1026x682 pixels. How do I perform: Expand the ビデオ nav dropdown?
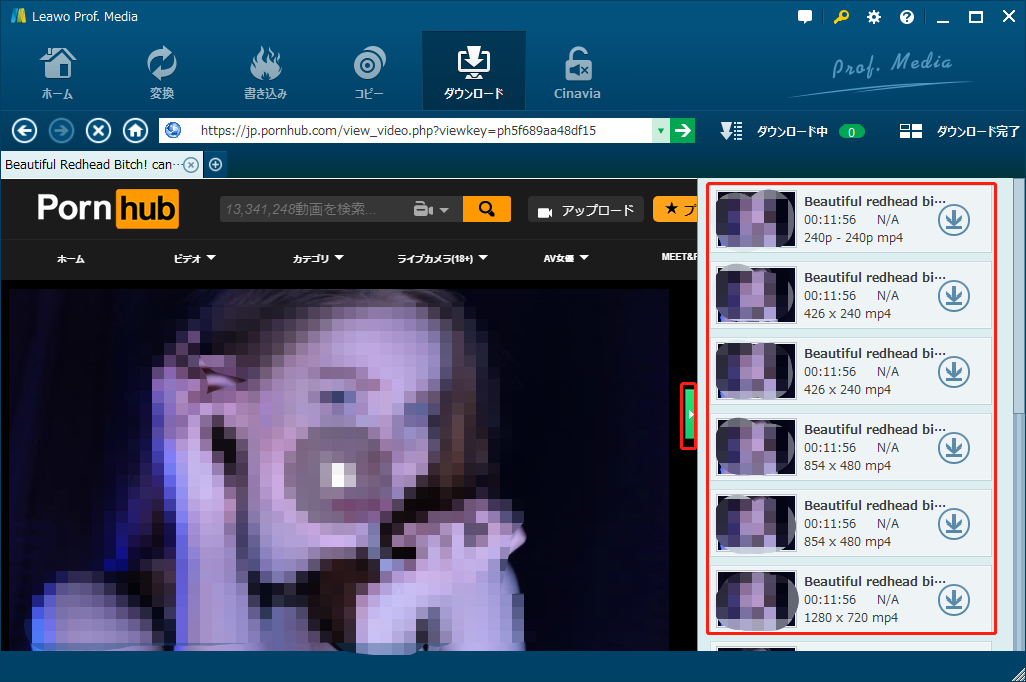(194, 259)
